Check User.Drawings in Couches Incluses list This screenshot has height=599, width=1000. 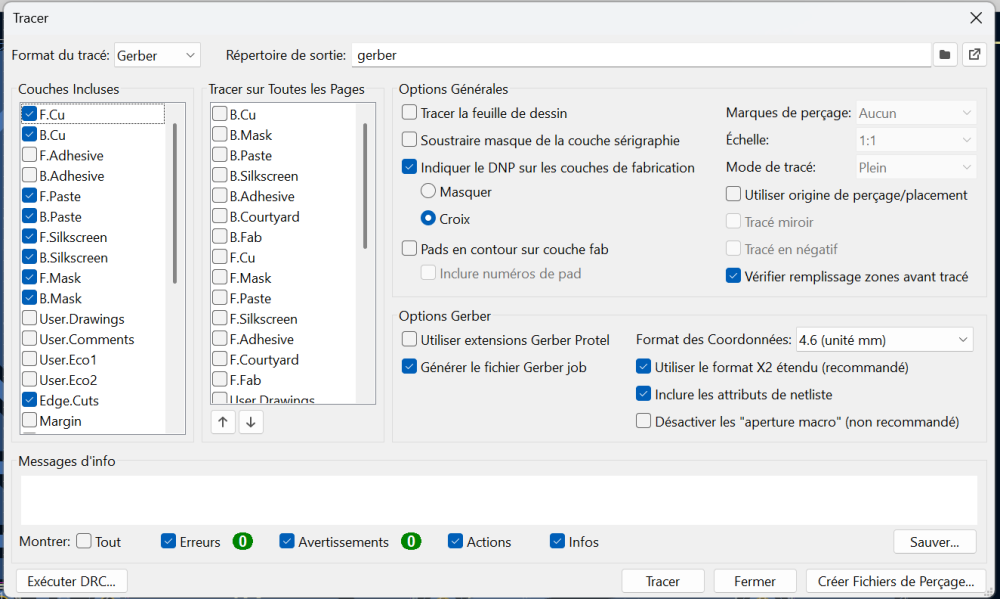coord(30,319)
